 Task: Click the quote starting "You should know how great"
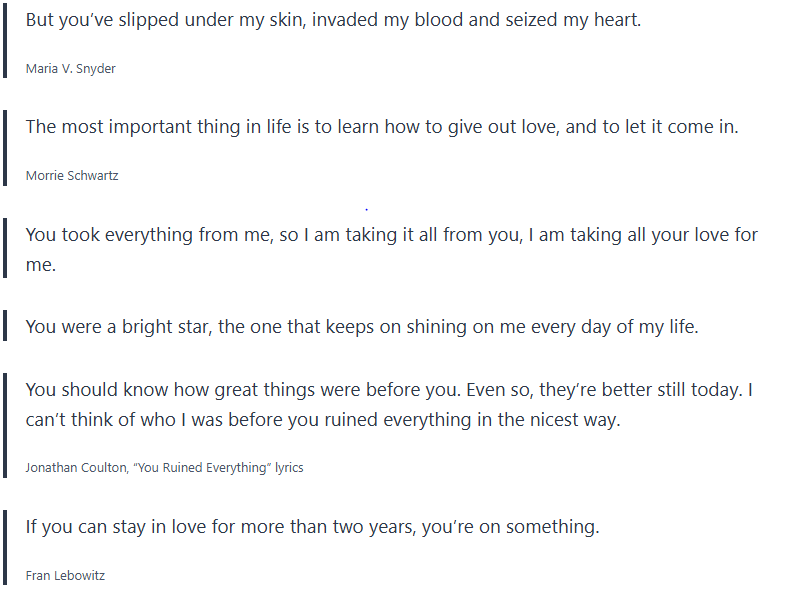(391, 390)
